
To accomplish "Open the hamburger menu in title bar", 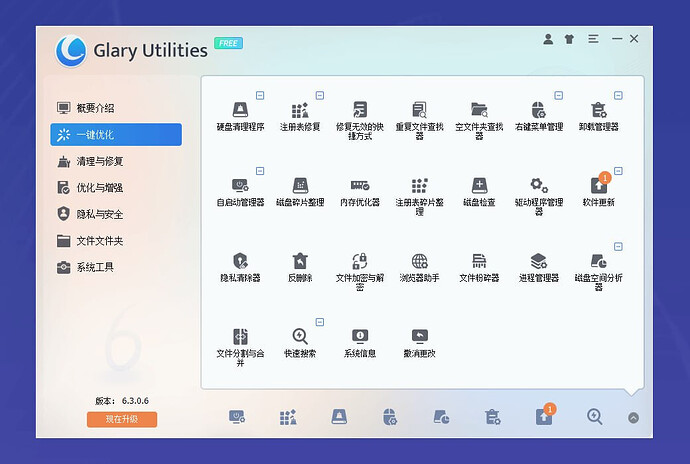I will pyautogui.click(x=593, y=39).
